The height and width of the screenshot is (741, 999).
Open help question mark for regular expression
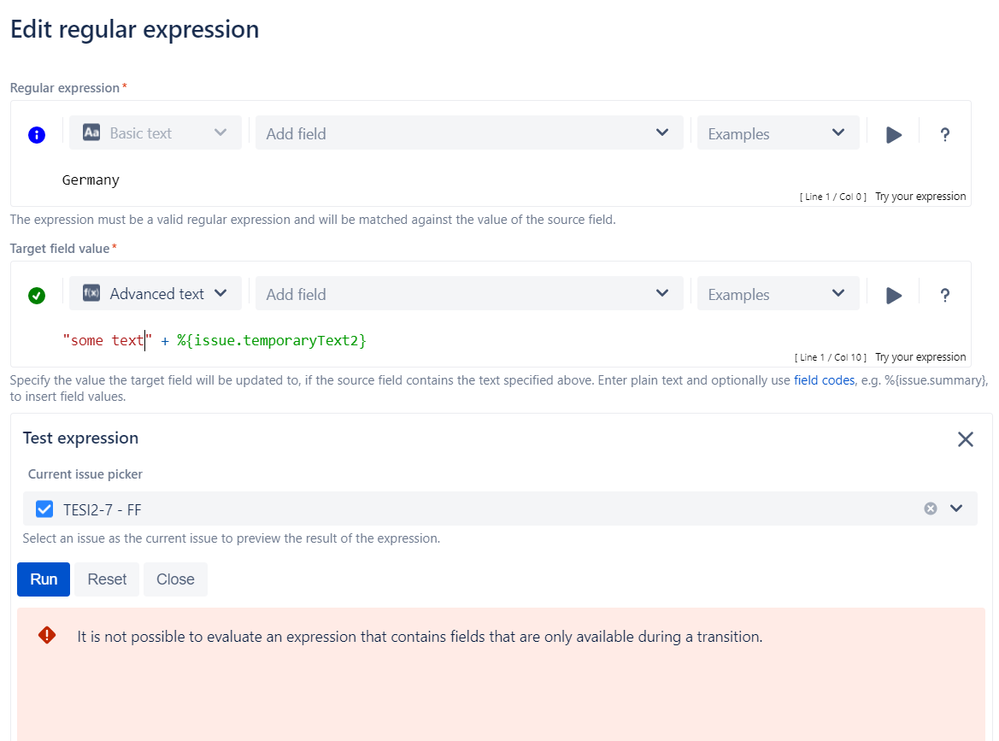pyautogui.click(x=944, y=134)
